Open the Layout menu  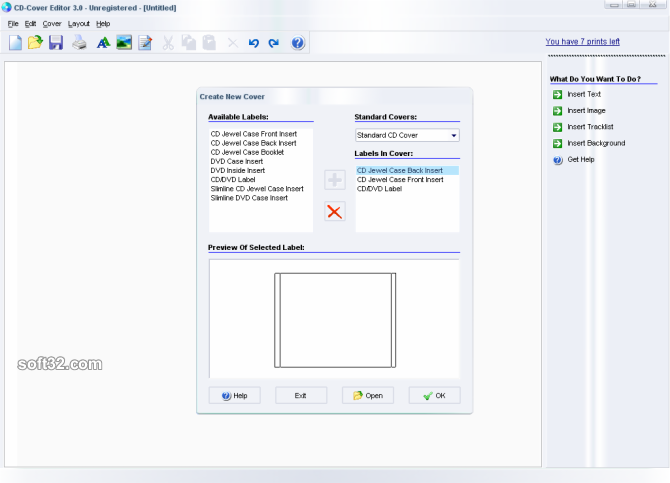pos(79,24)
